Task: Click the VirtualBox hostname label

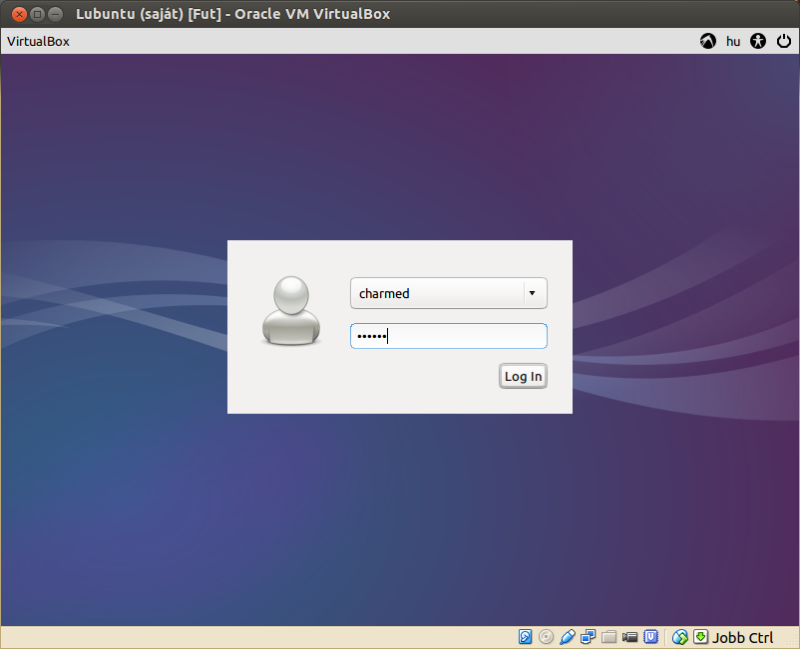Action: [x=38, y=41]
